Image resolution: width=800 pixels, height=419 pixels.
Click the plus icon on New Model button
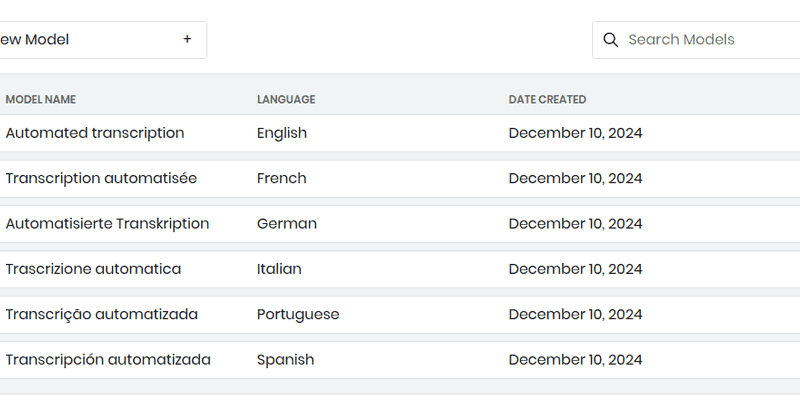[187, 39]
